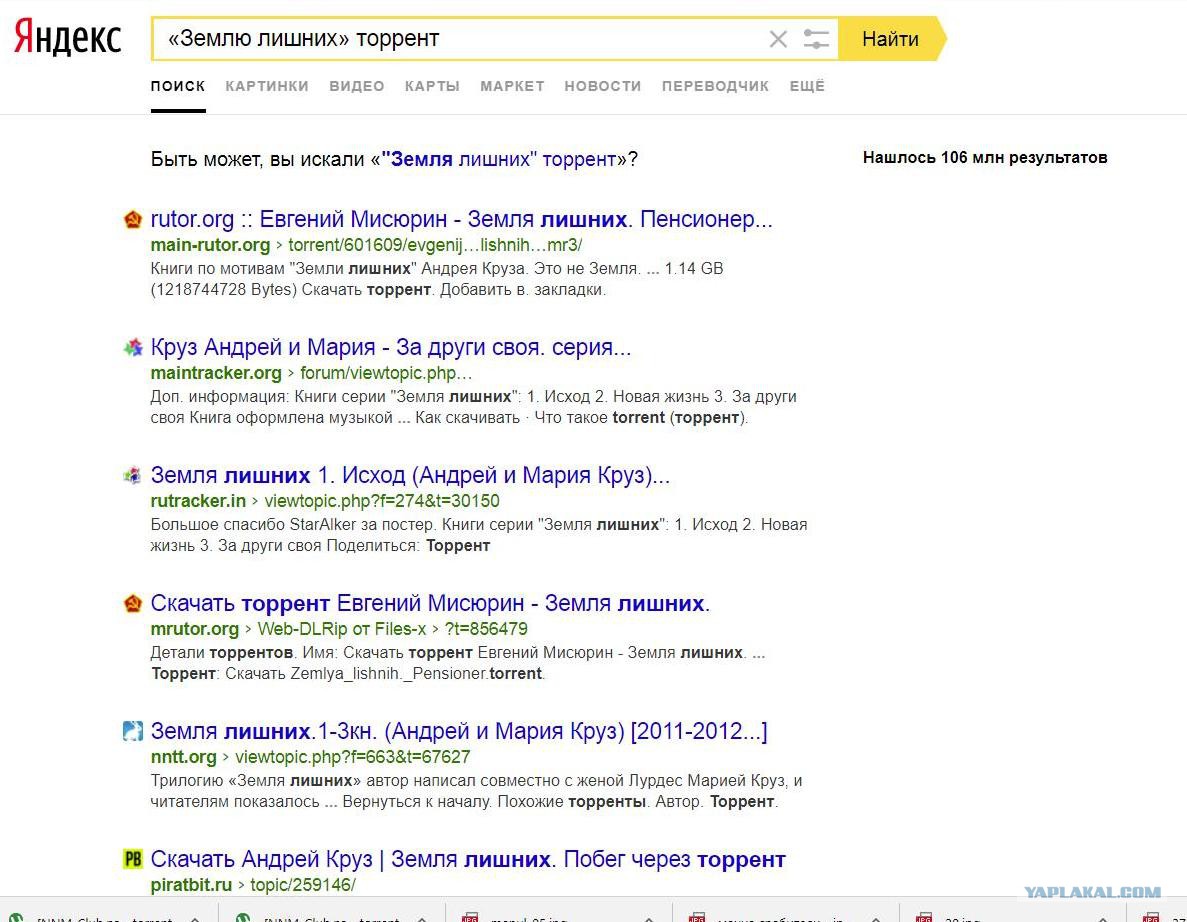
Task: Open the main-rutor.org green domain link
Action: (x=210, y=245)
